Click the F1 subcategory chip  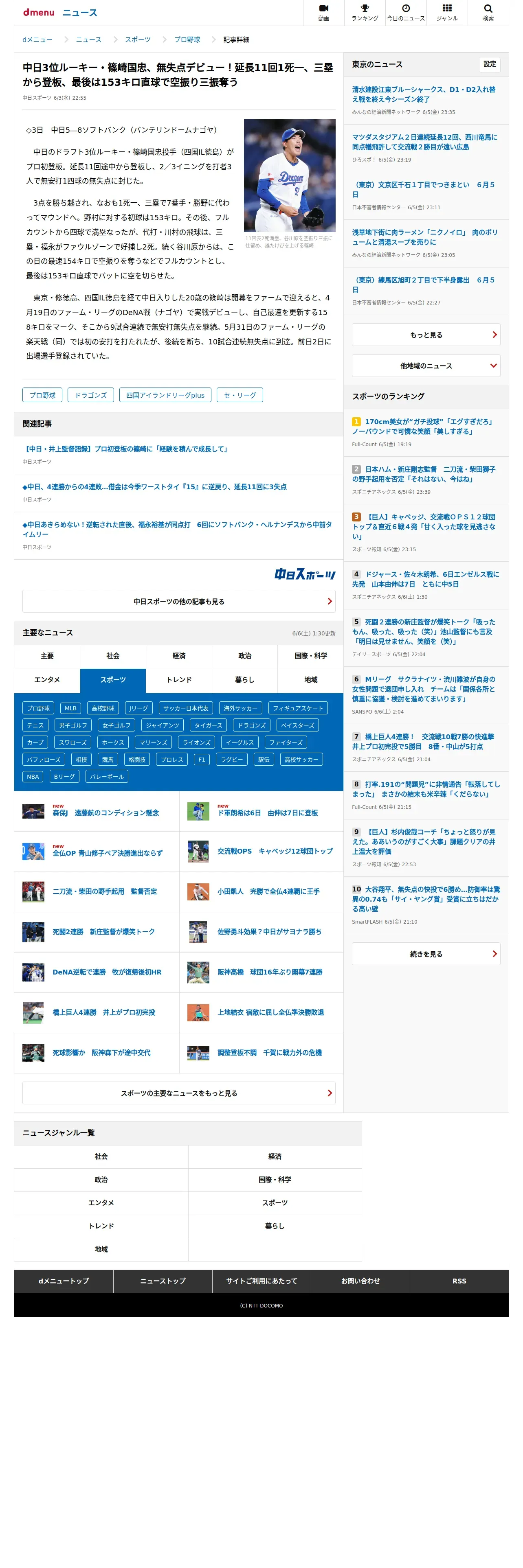pyautogui.click(x=202, y=760)
